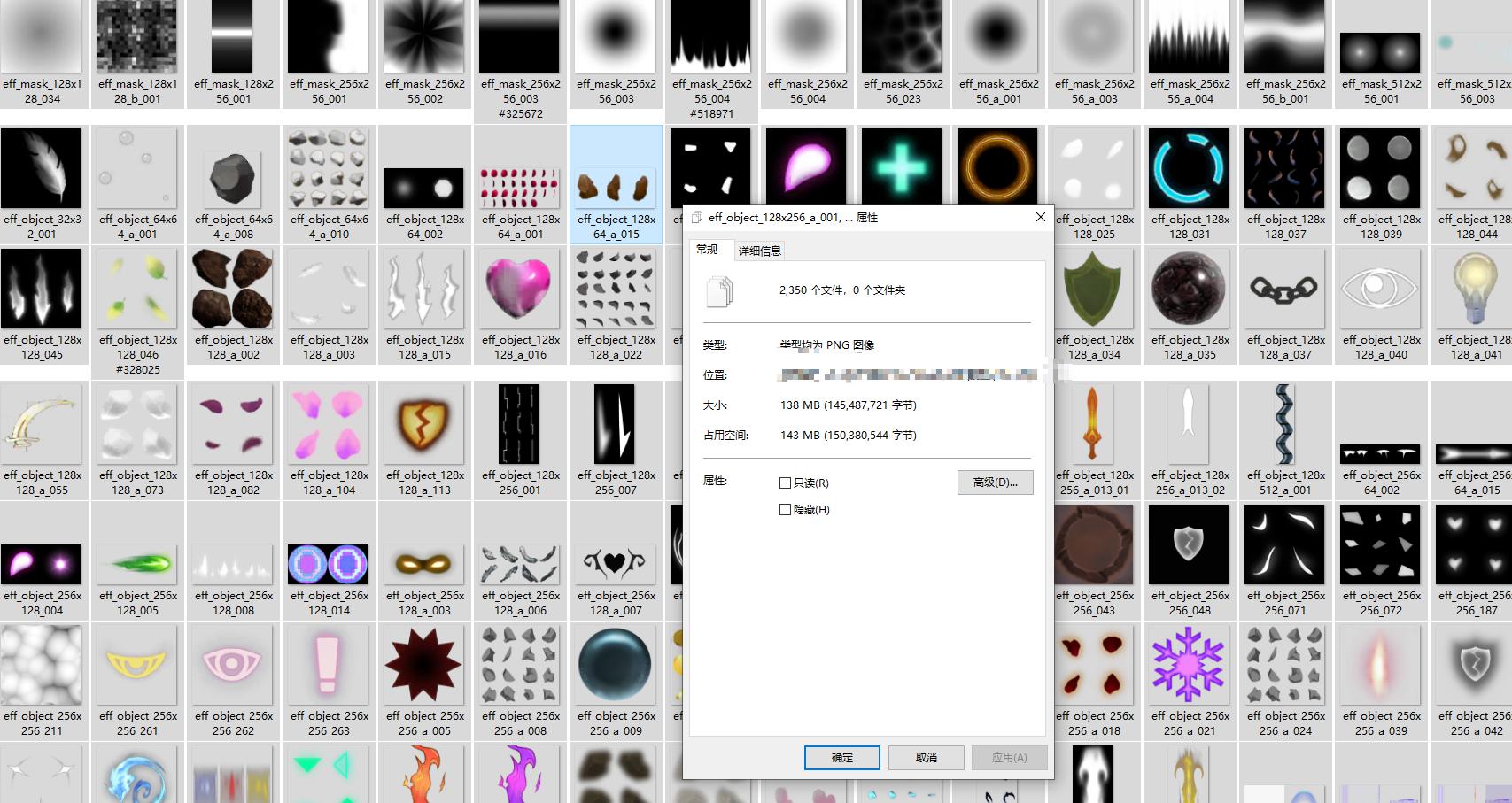Select green streak thumbnail eff_object_256x128_005
This screenshot has height=803, width=1512.
[x=137, y=564]
